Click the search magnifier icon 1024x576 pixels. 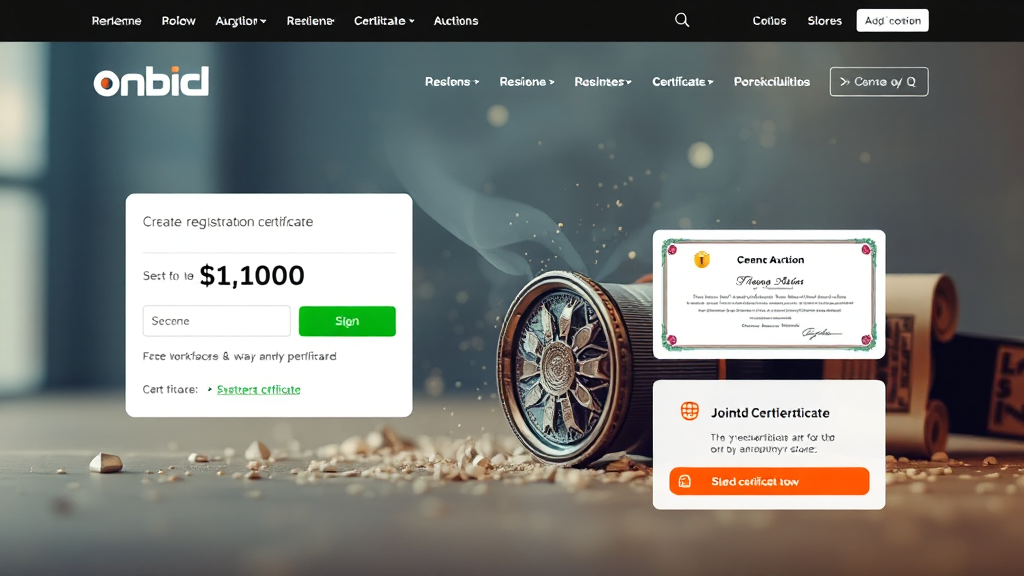[x=682, y=20]
